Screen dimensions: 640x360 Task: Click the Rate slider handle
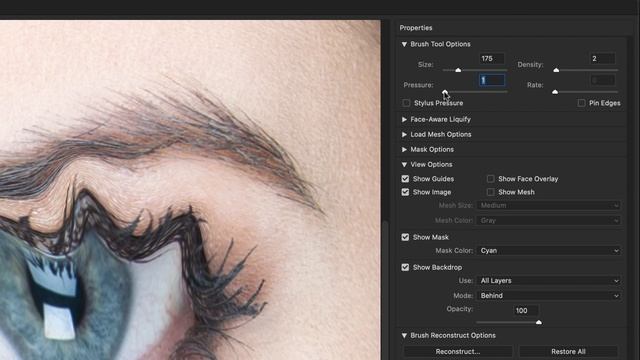click(x=555, y=92)
